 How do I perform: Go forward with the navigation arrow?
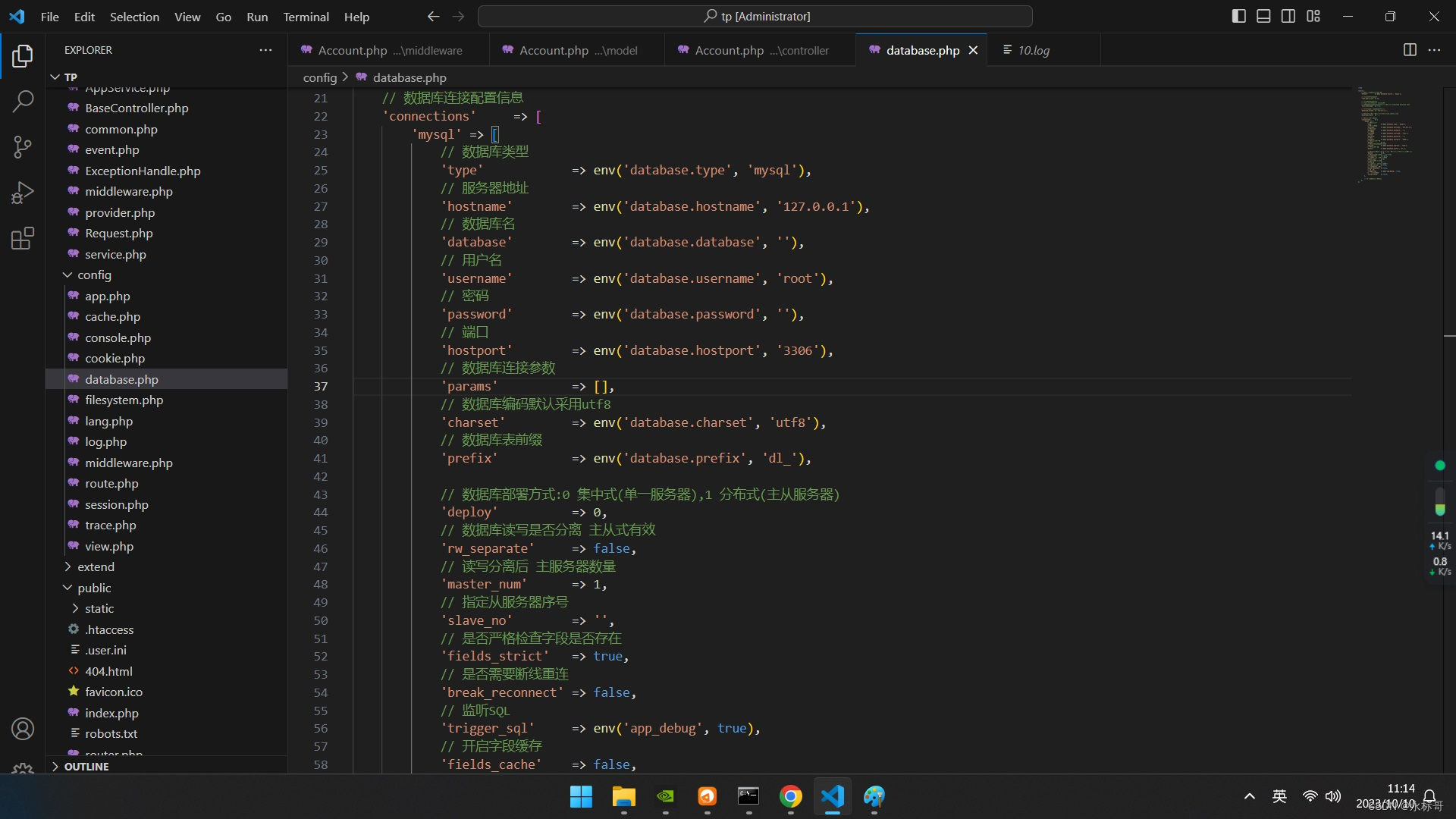click(458, 16)
